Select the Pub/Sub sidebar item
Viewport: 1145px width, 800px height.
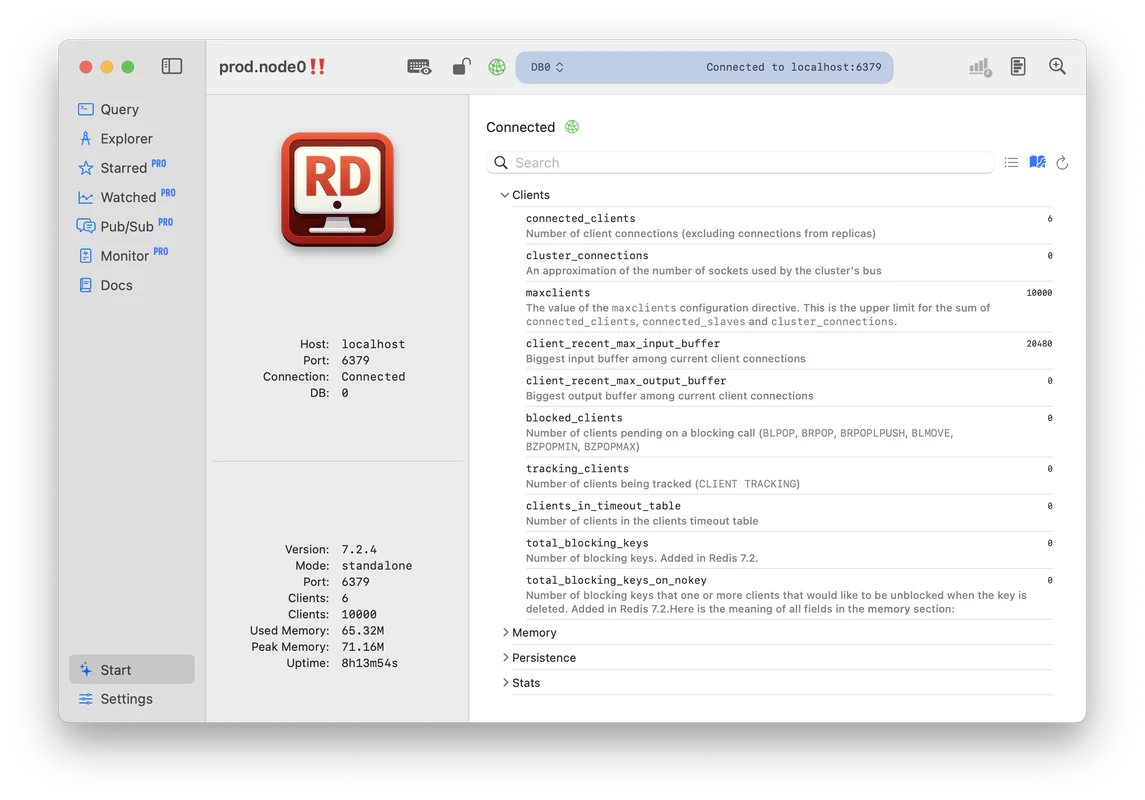click(124, 226)
